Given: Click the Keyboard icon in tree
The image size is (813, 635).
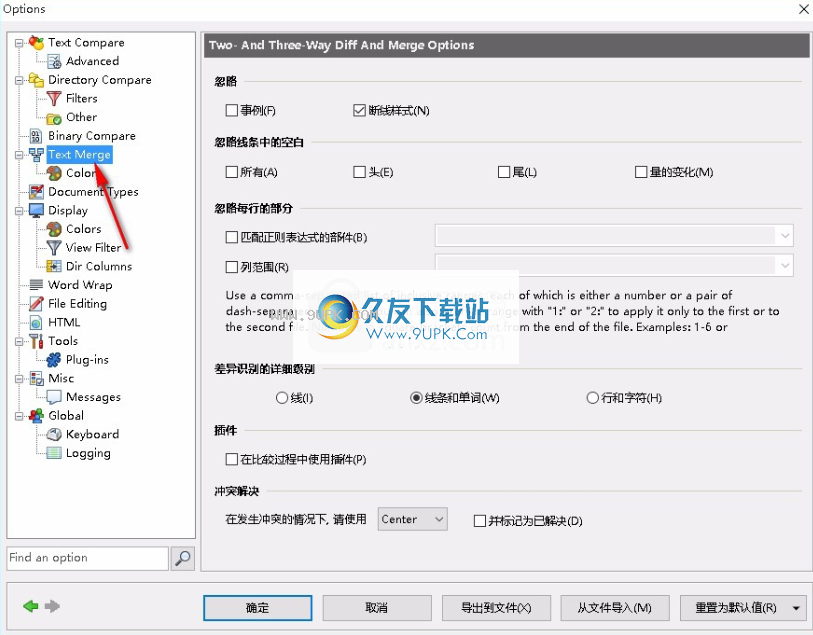Looking at the screenshot, I should (x=54, y=434).
